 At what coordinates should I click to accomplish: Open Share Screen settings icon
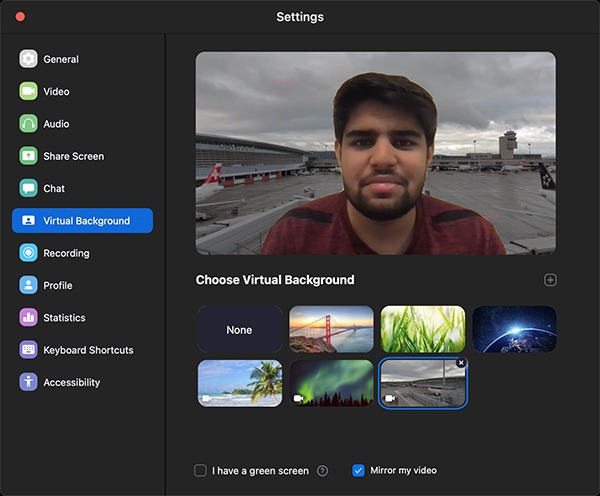[28, 156]
